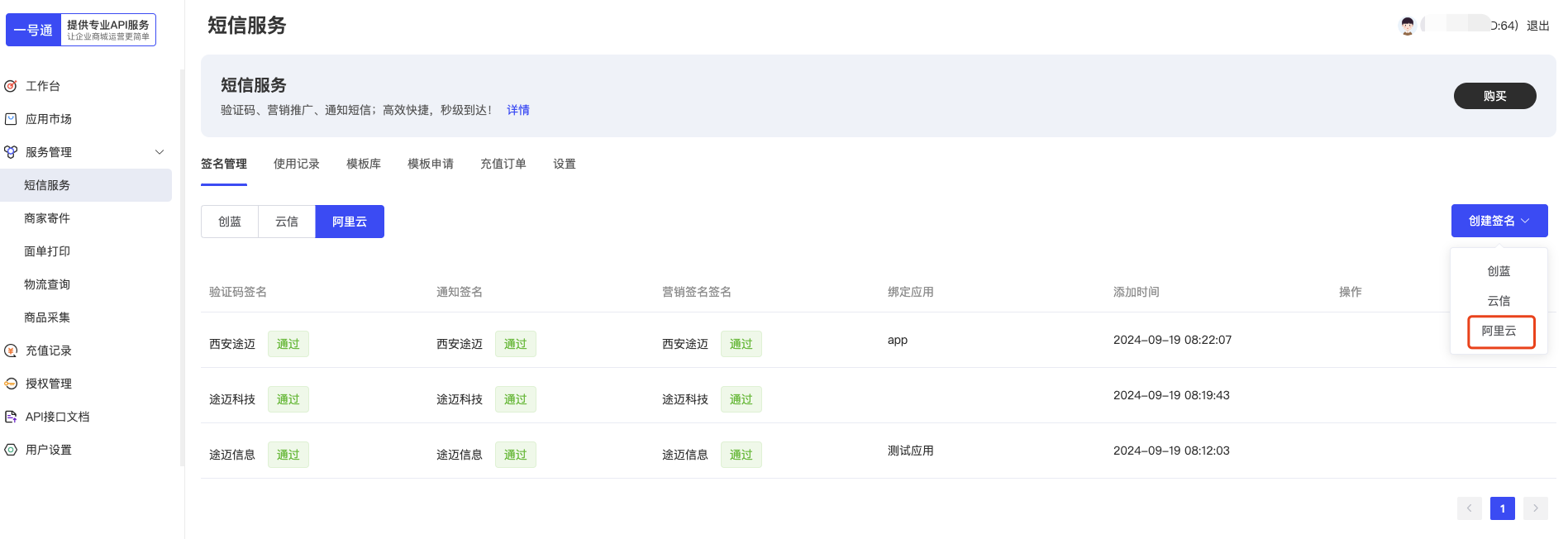The width and height of the screenshot is (1568, 539).
Task: Click the 绑定应用 column header
Action: (x=911, y=292)
